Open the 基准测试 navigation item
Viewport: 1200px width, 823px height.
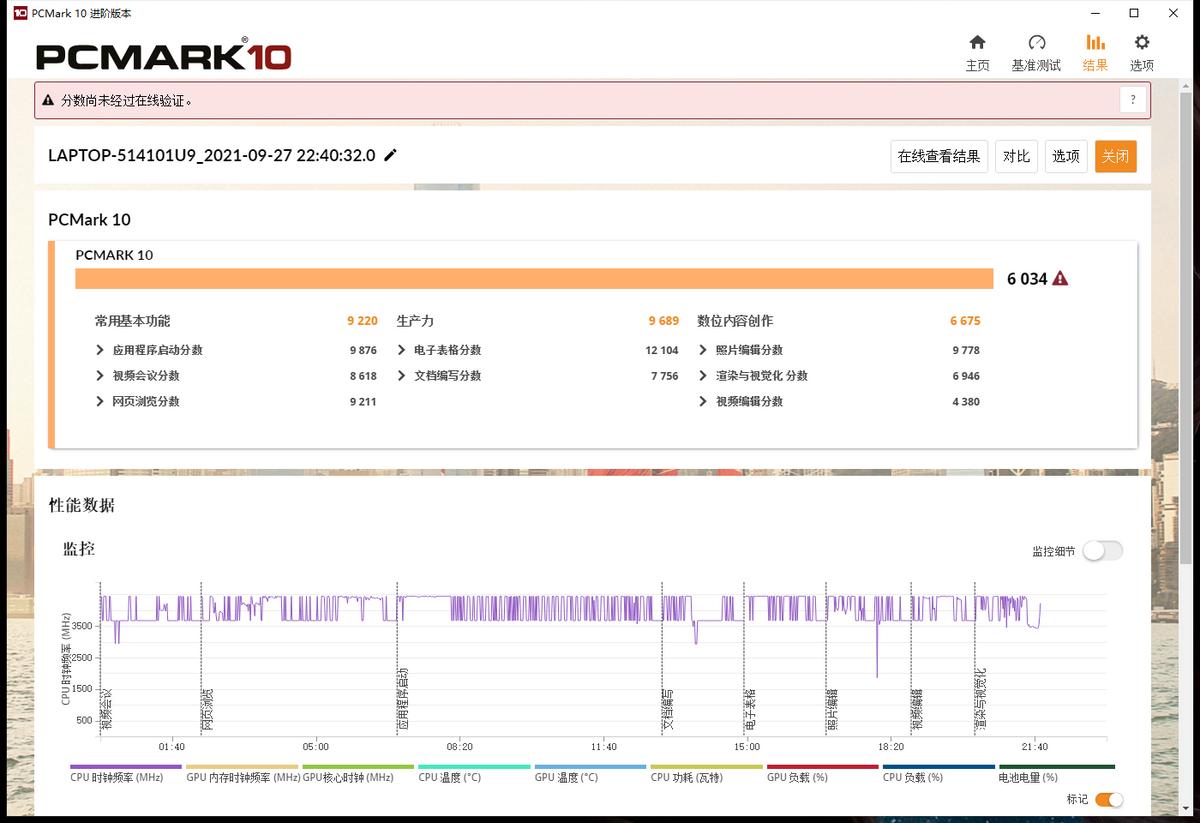1037,43
